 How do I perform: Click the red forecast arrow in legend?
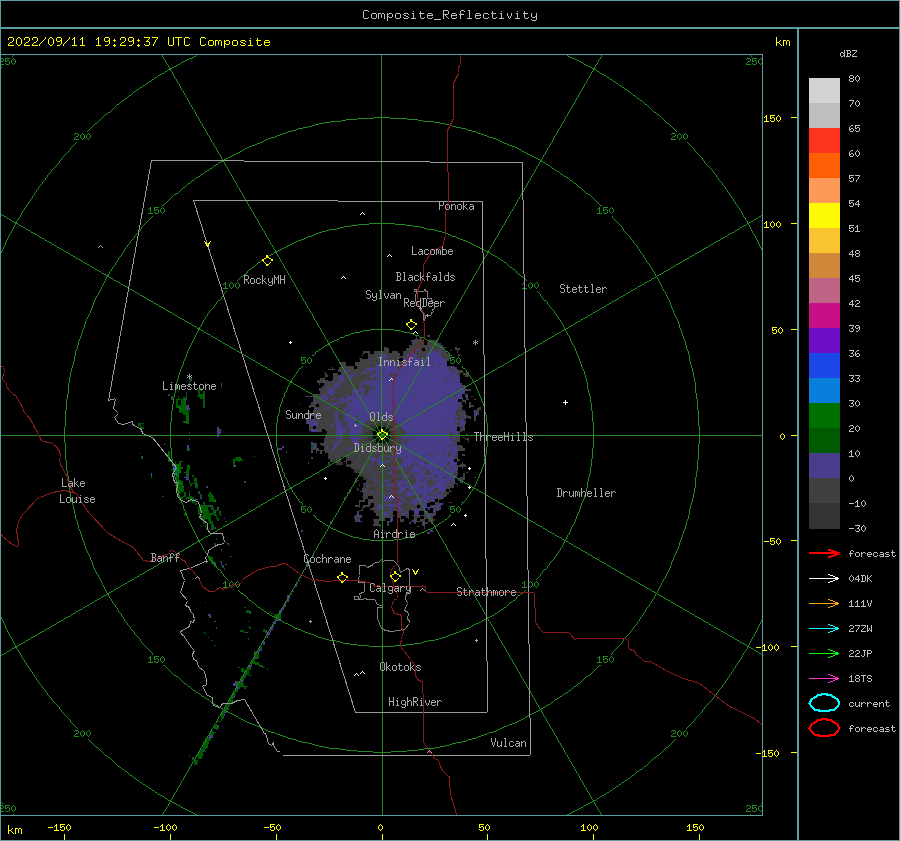[824, 553]
